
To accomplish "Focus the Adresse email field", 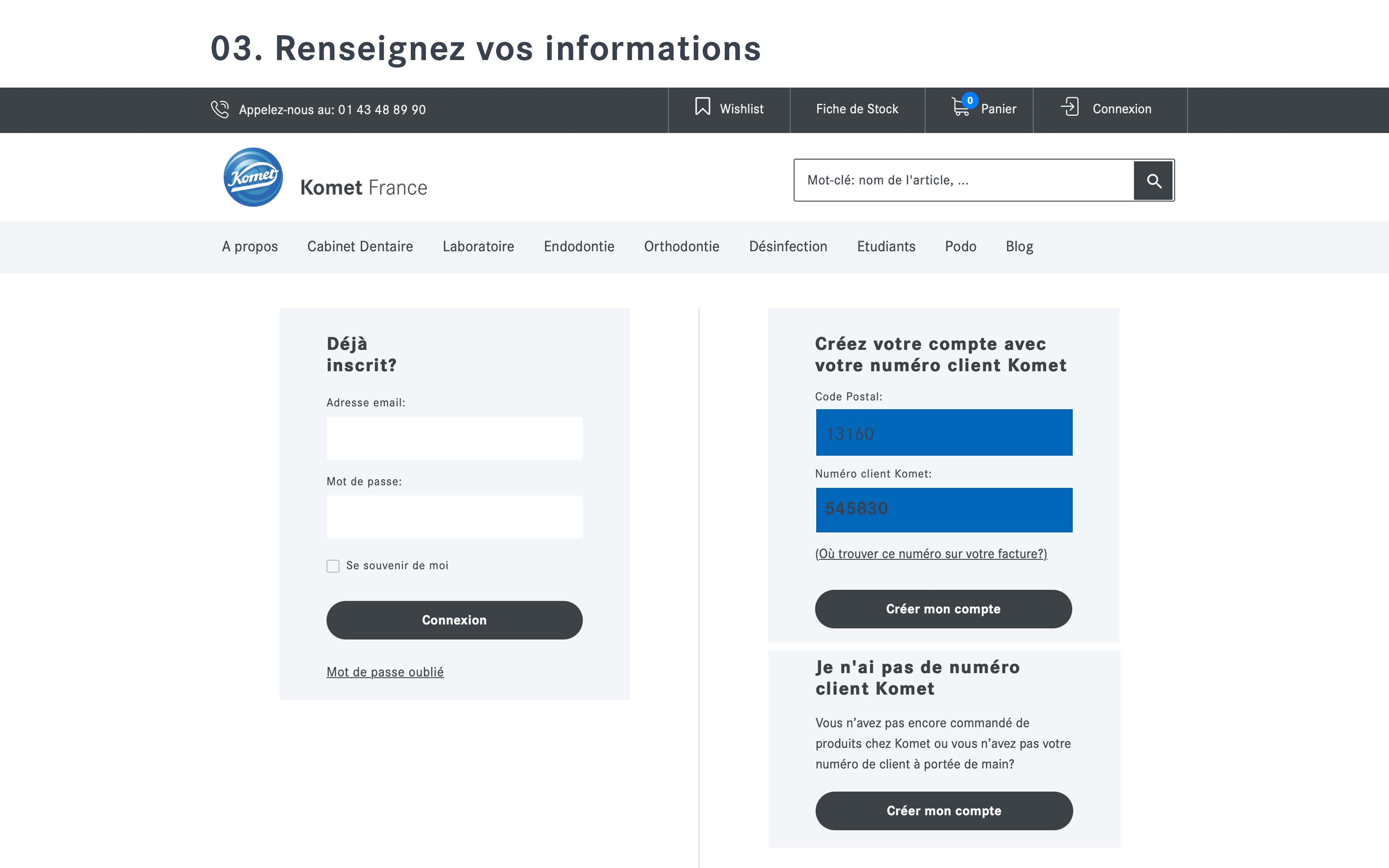I will [454, 438].
